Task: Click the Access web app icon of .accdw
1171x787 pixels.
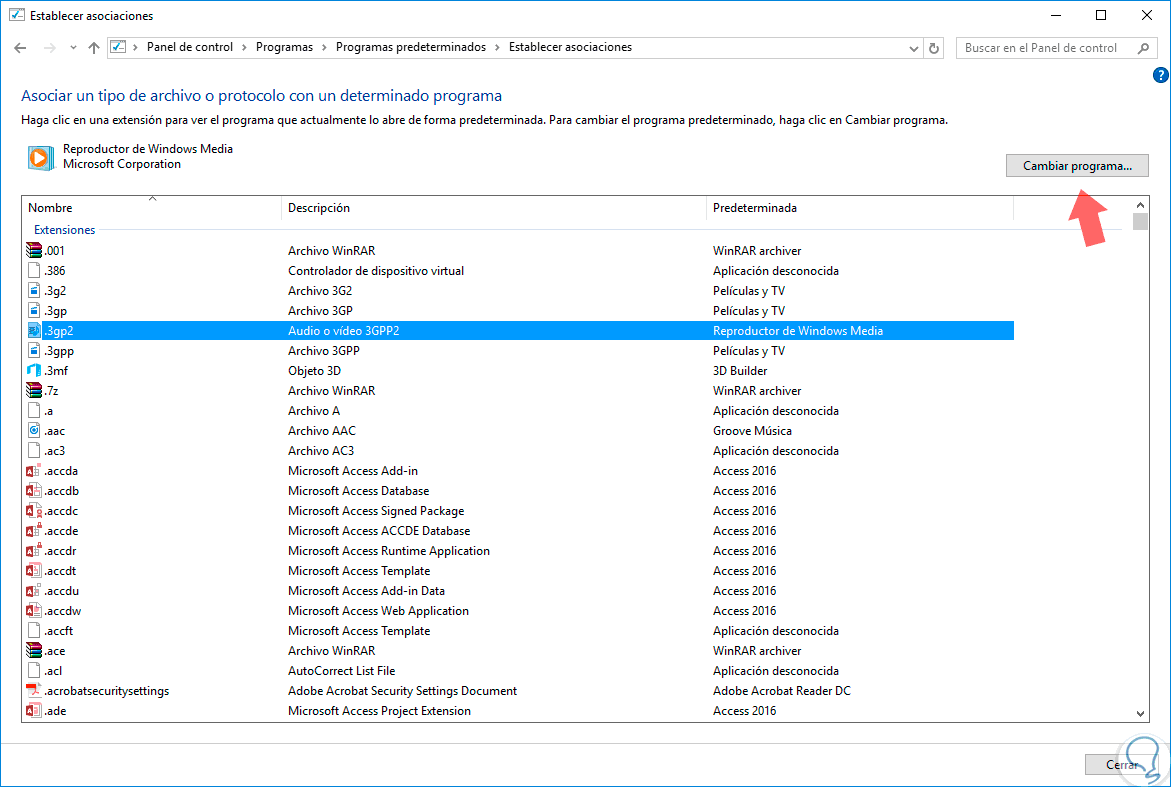Action: coord(34,611)
